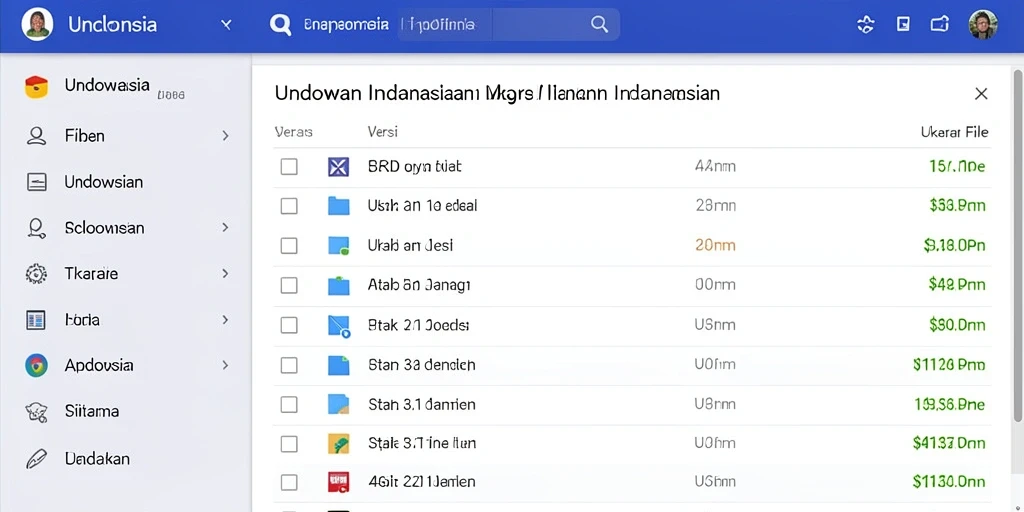This screenshot has height=512, width=1024.
Task: Click the person icon next to Fiben
Action: [x=36, y=136]
